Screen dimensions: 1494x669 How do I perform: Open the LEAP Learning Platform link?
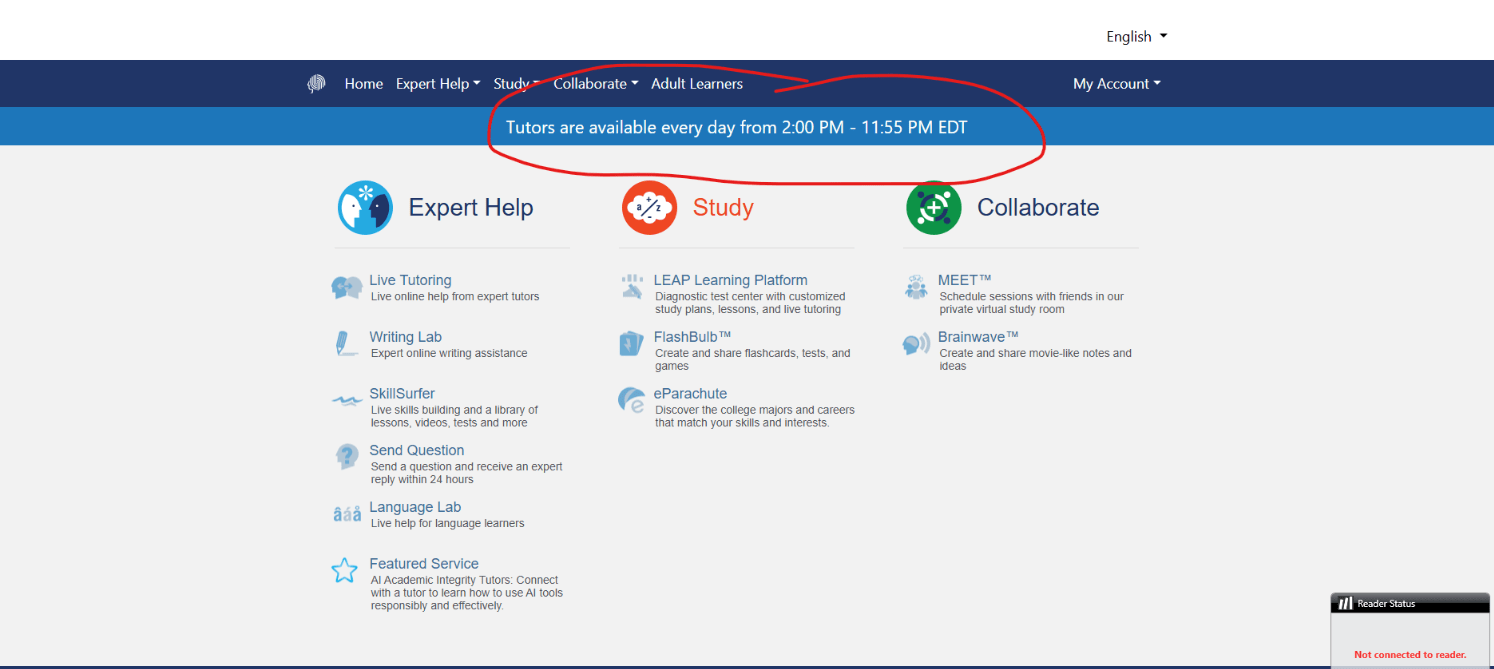pyautogui.click(x=730, y=280)
